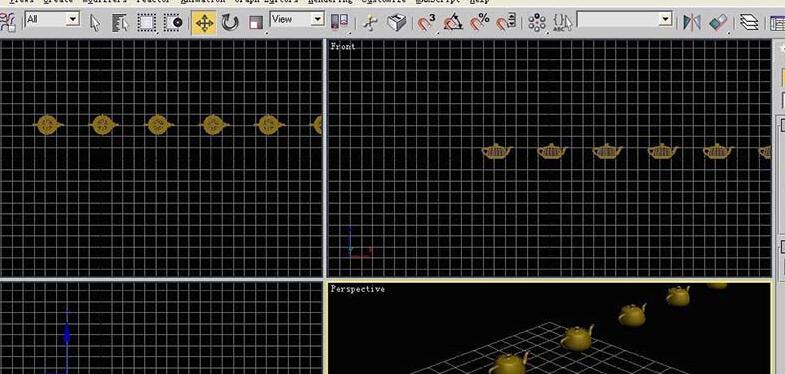
Task: Click the Bind to Space Warp icon
Action: coord(7,23)
